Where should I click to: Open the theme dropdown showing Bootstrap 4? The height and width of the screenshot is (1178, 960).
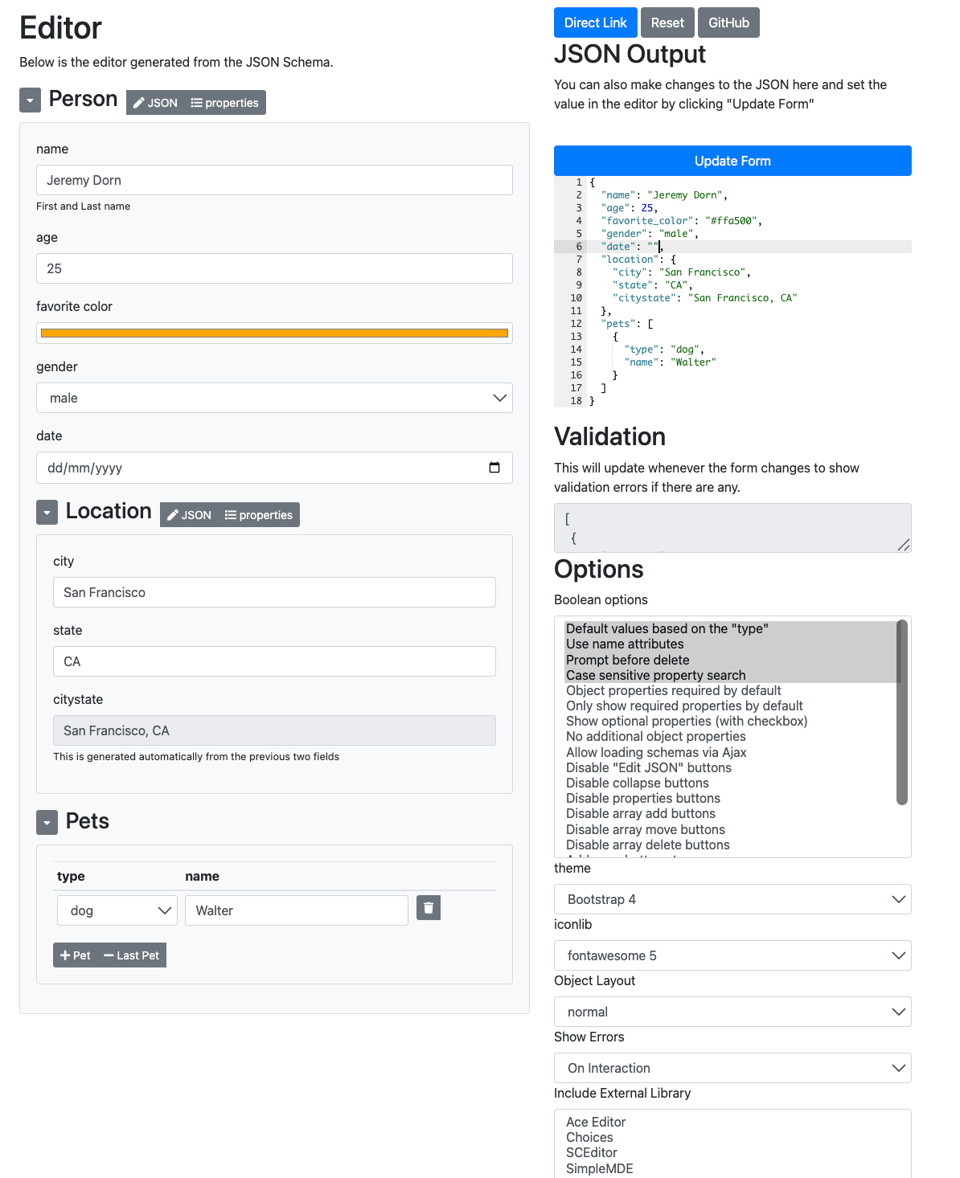pyautogui.click(x=732, y=899)
